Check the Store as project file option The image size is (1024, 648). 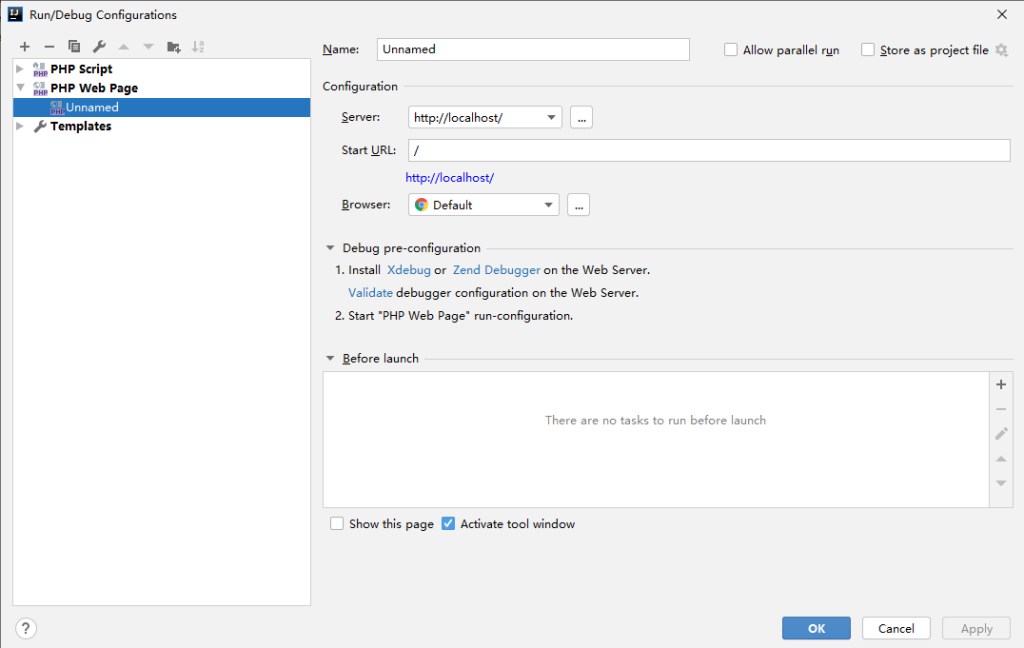[868, 50]
